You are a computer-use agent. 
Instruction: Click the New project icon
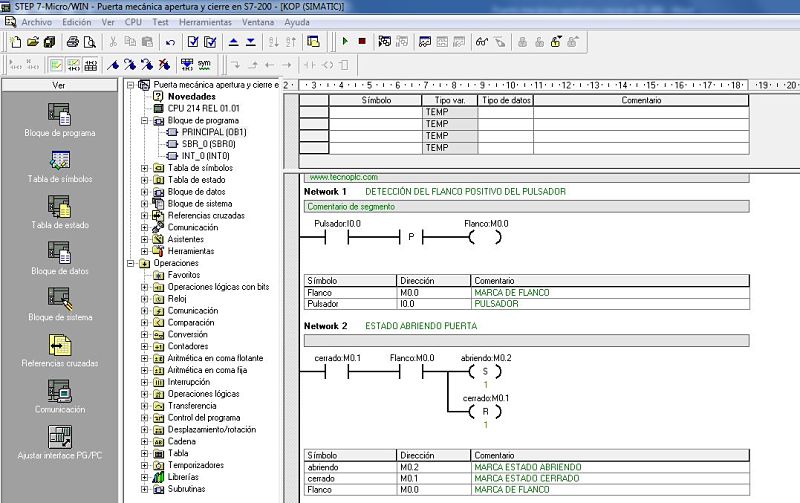pyautogui.click(x=16, y=42)
